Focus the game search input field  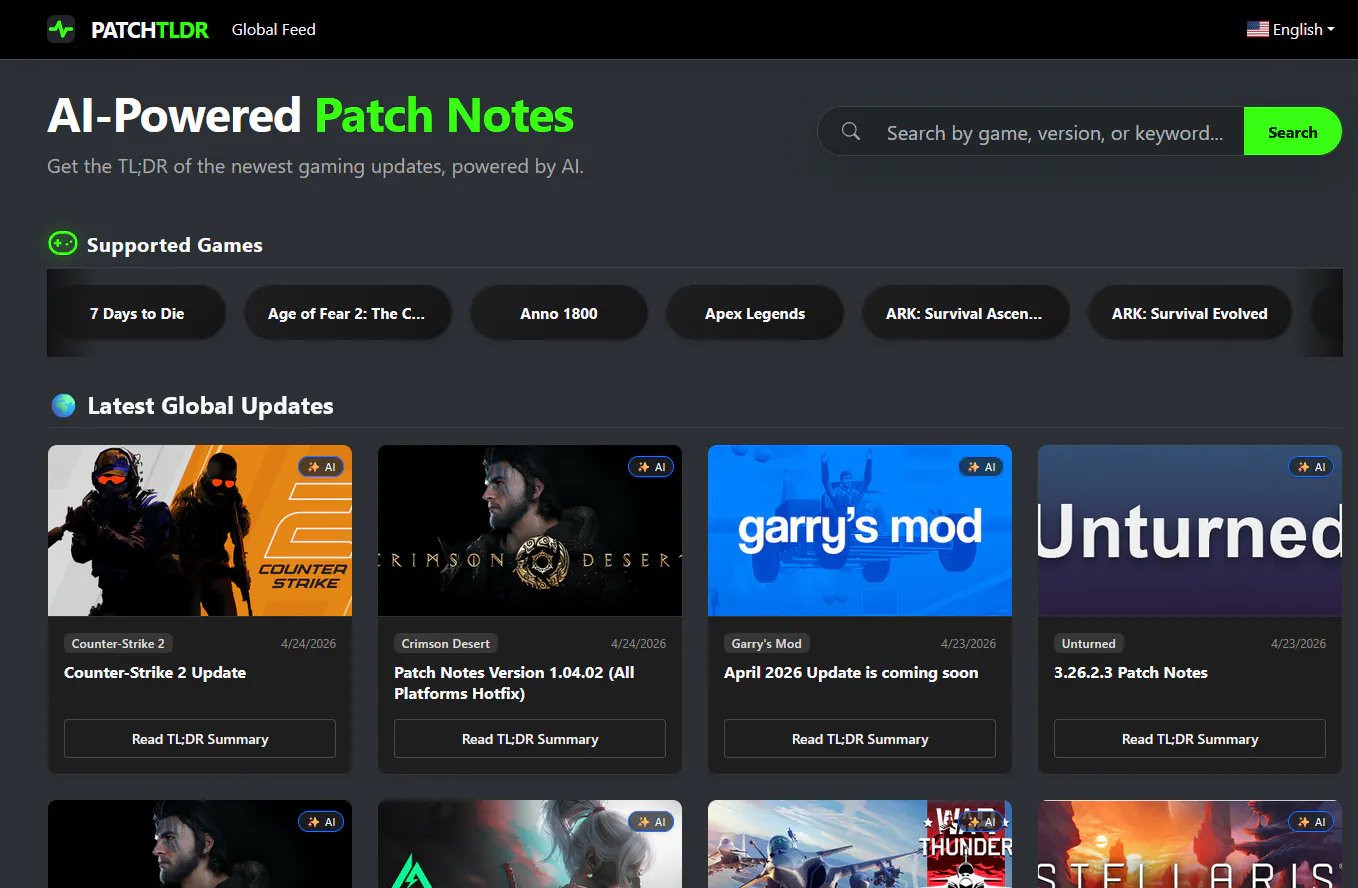click(x=1055, y=132)
